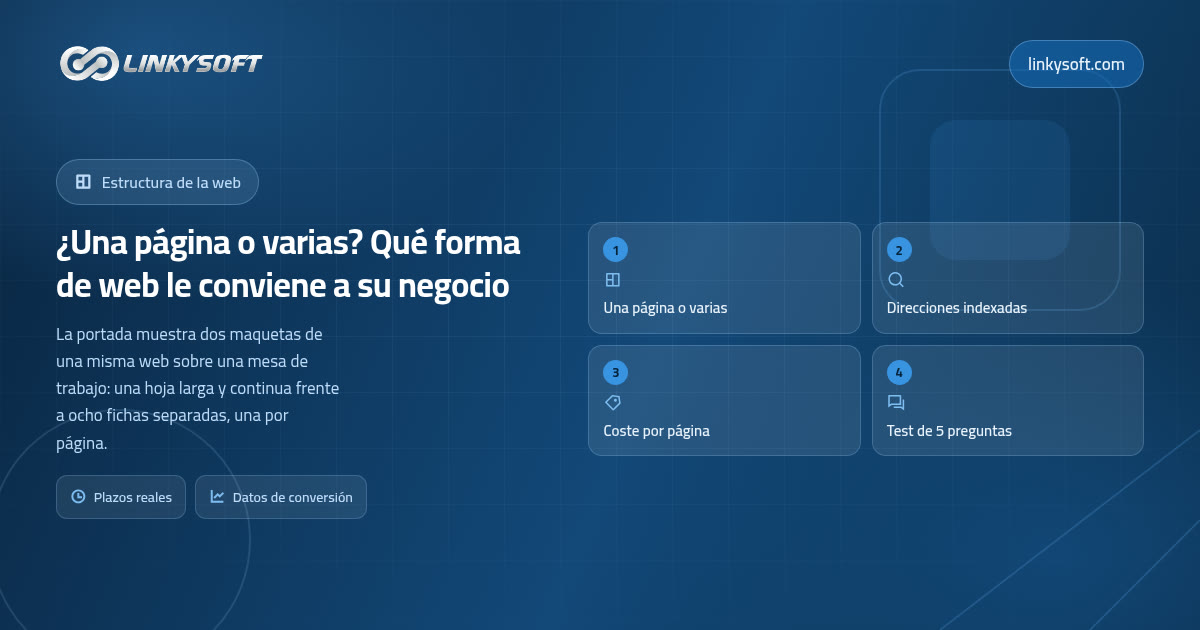Select the Plazos reales chip
This screenshot has width=1200, height=630.
point(121,497)
